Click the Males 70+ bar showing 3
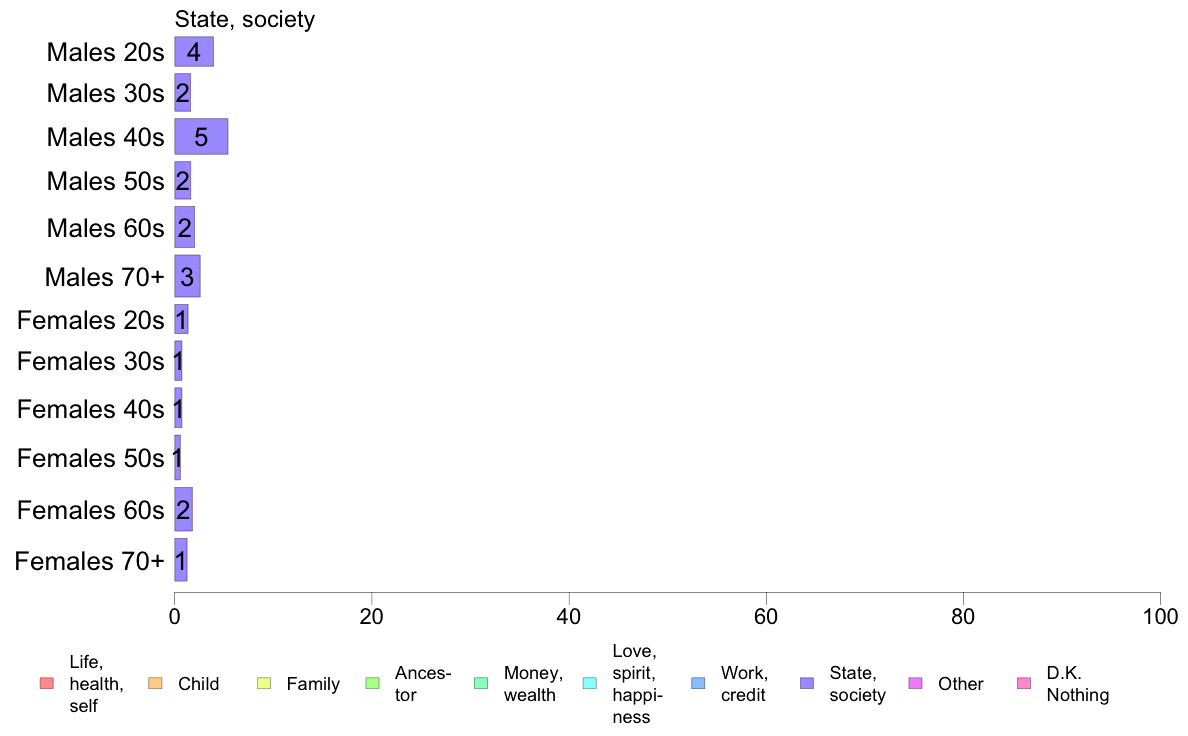 tap(187, 276)
